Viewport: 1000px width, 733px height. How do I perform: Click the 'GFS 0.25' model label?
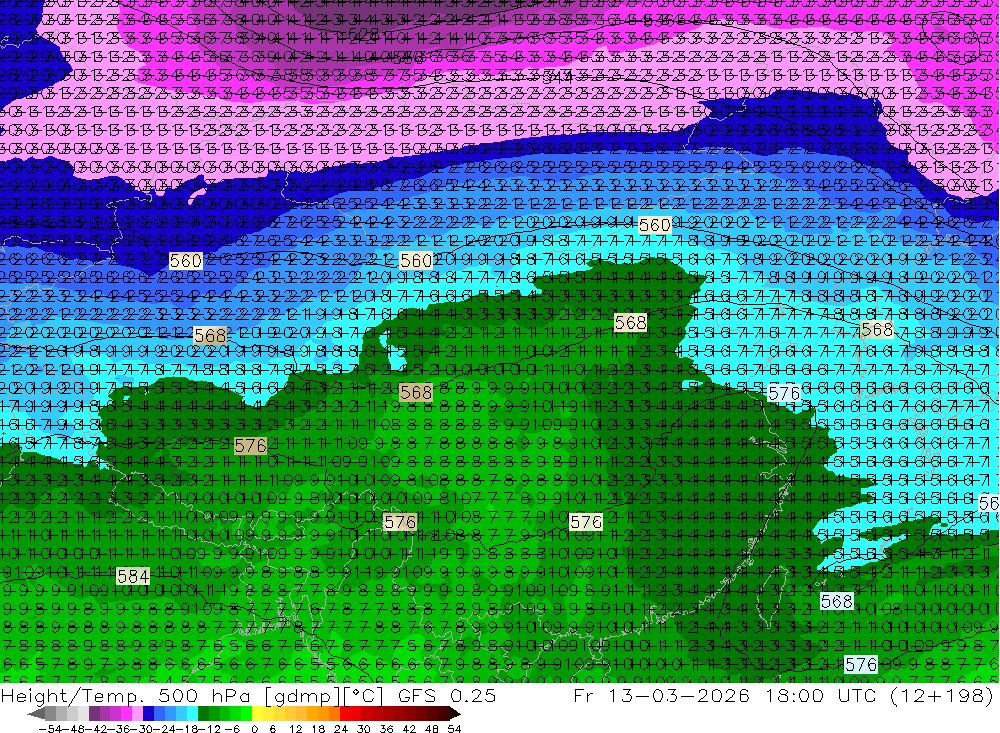[447, 695]
